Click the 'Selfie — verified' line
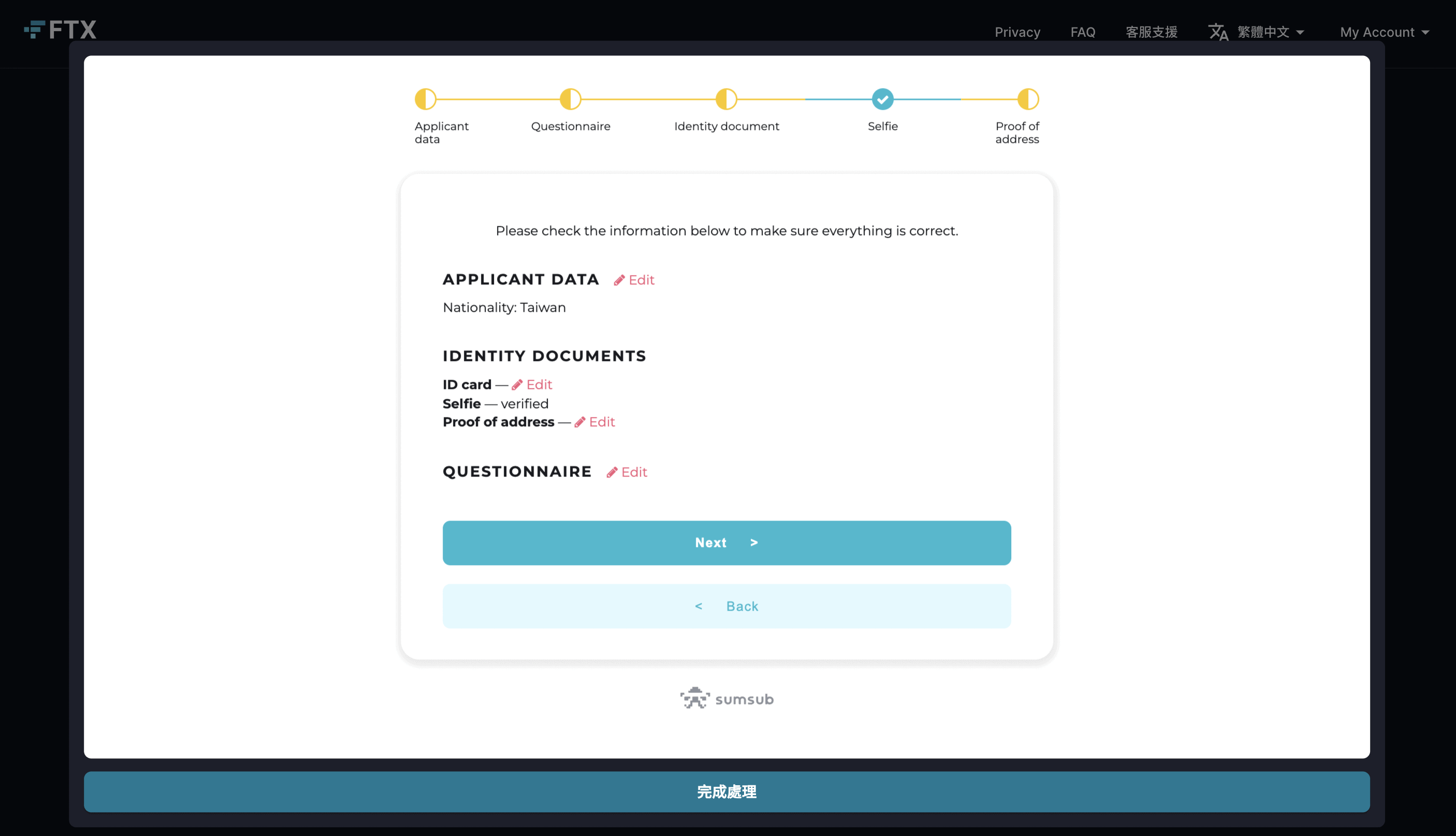Image resolution: width=1456 pixels, height=836 pixels. click(x=496, y=403)
